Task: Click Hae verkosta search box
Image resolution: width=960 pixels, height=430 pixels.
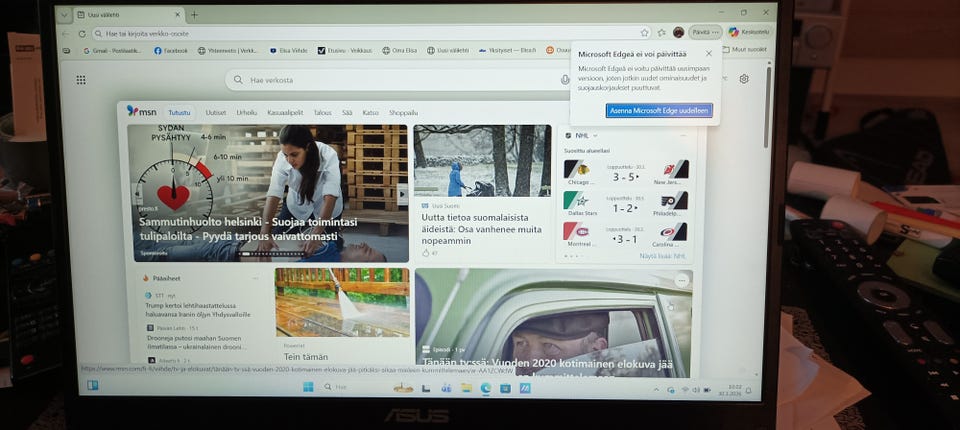Action: 398,80
